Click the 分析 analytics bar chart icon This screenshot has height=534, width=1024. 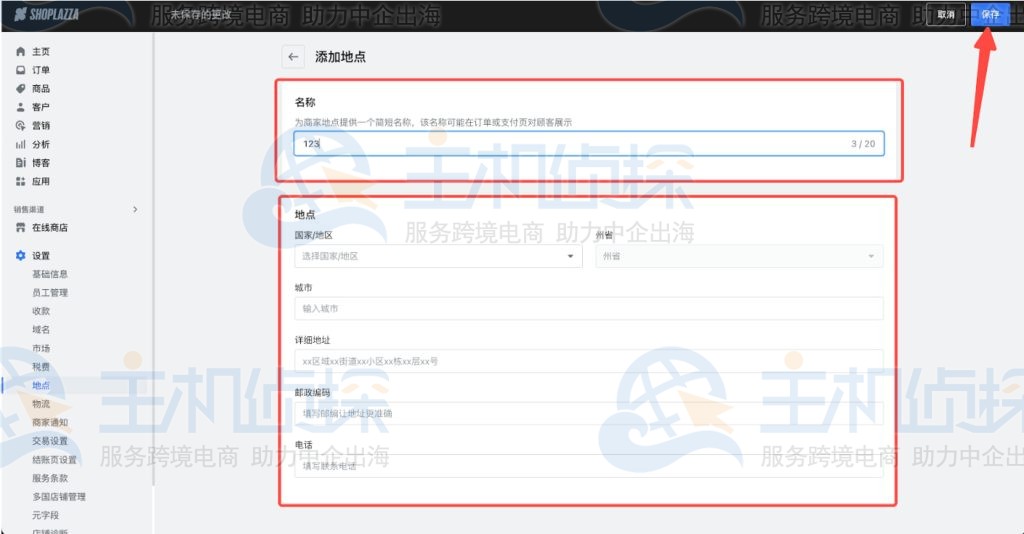click(20, 144)
